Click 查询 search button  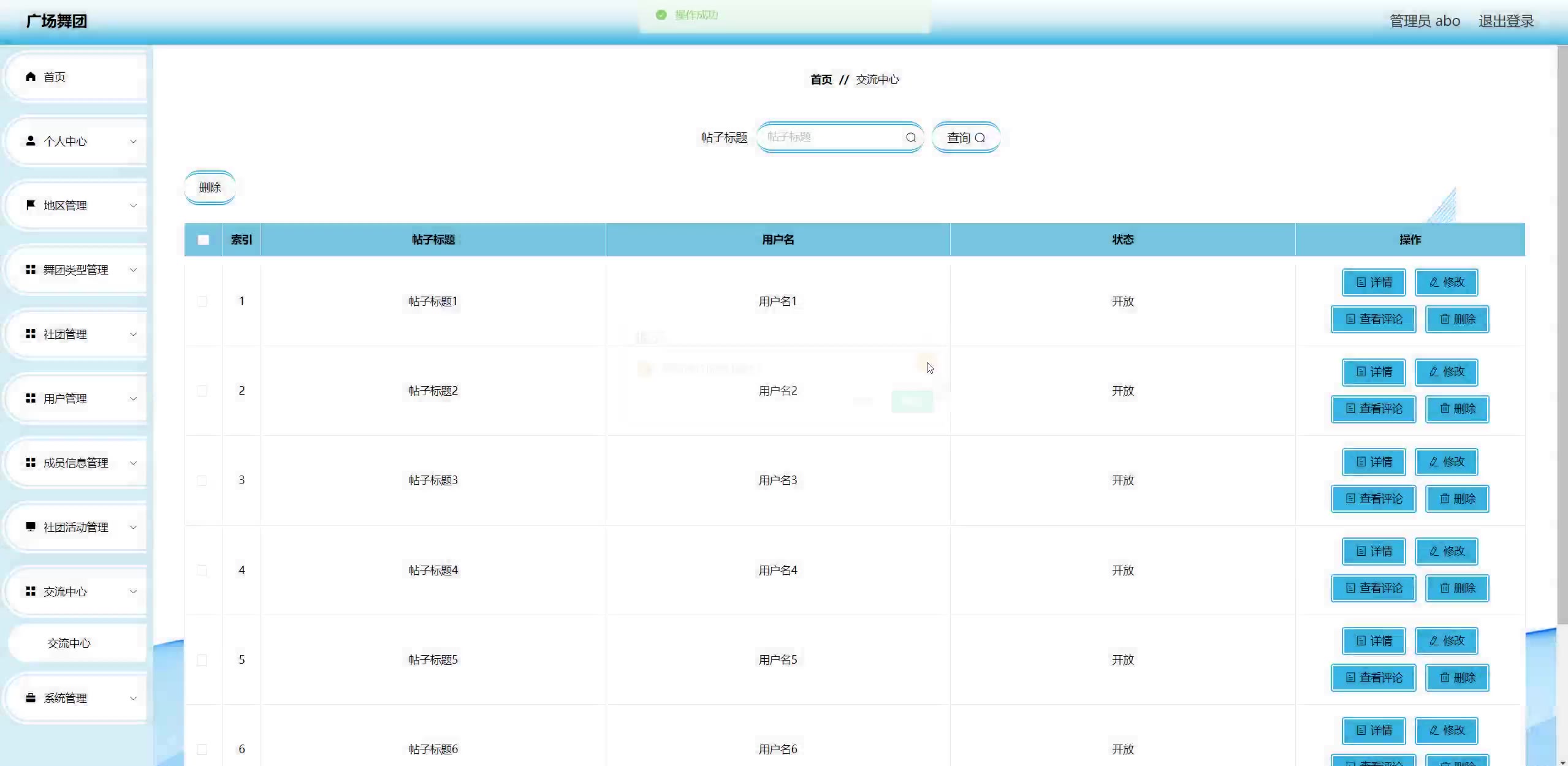(x=965, y=137)
